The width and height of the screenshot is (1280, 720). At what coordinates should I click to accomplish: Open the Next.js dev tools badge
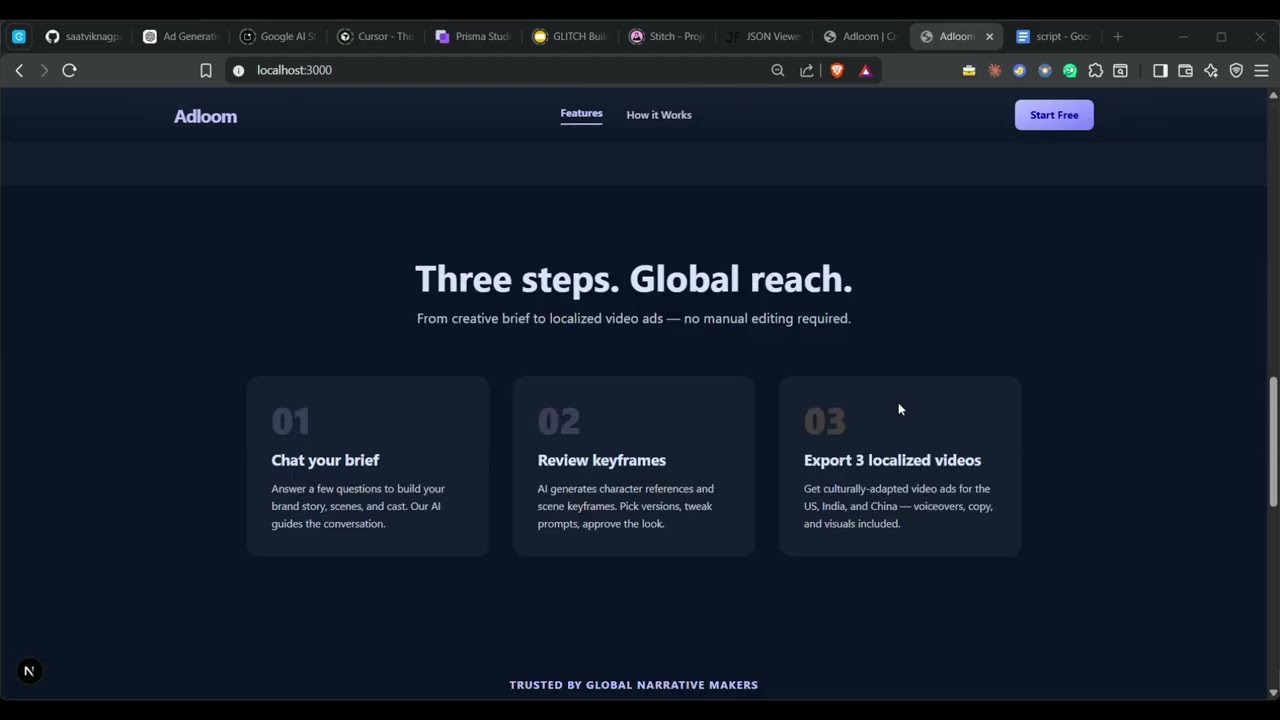pos(29,671)
